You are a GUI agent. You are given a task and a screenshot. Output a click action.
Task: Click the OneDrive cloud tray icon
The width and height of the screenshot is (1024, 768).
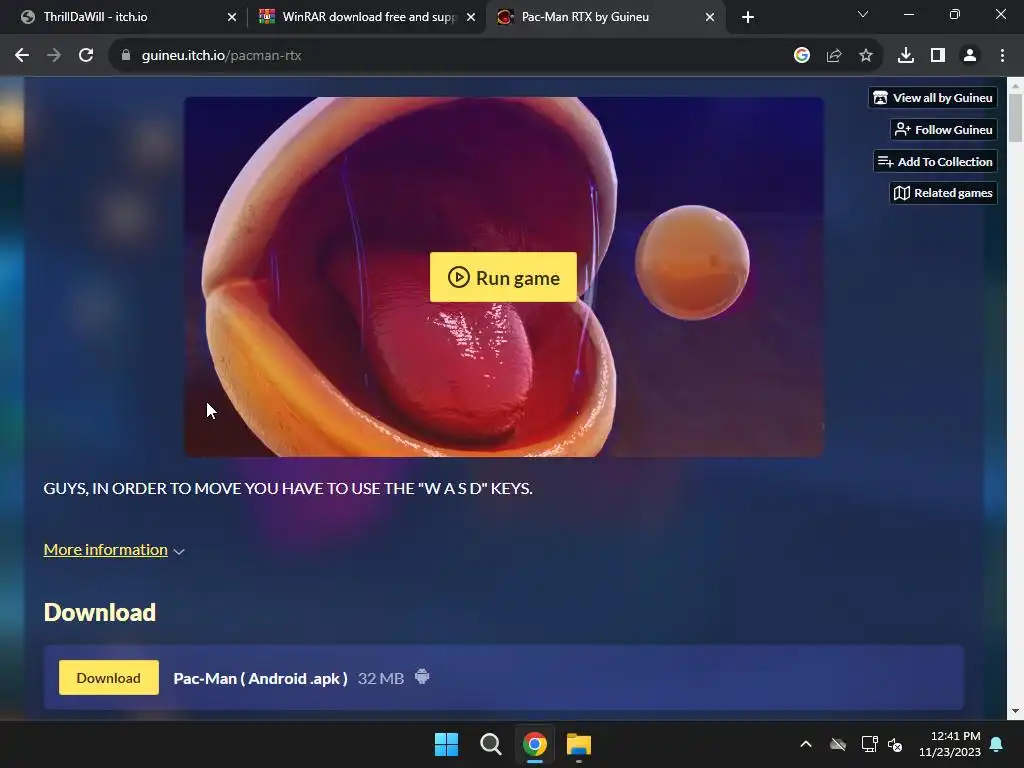click(838, 744)
